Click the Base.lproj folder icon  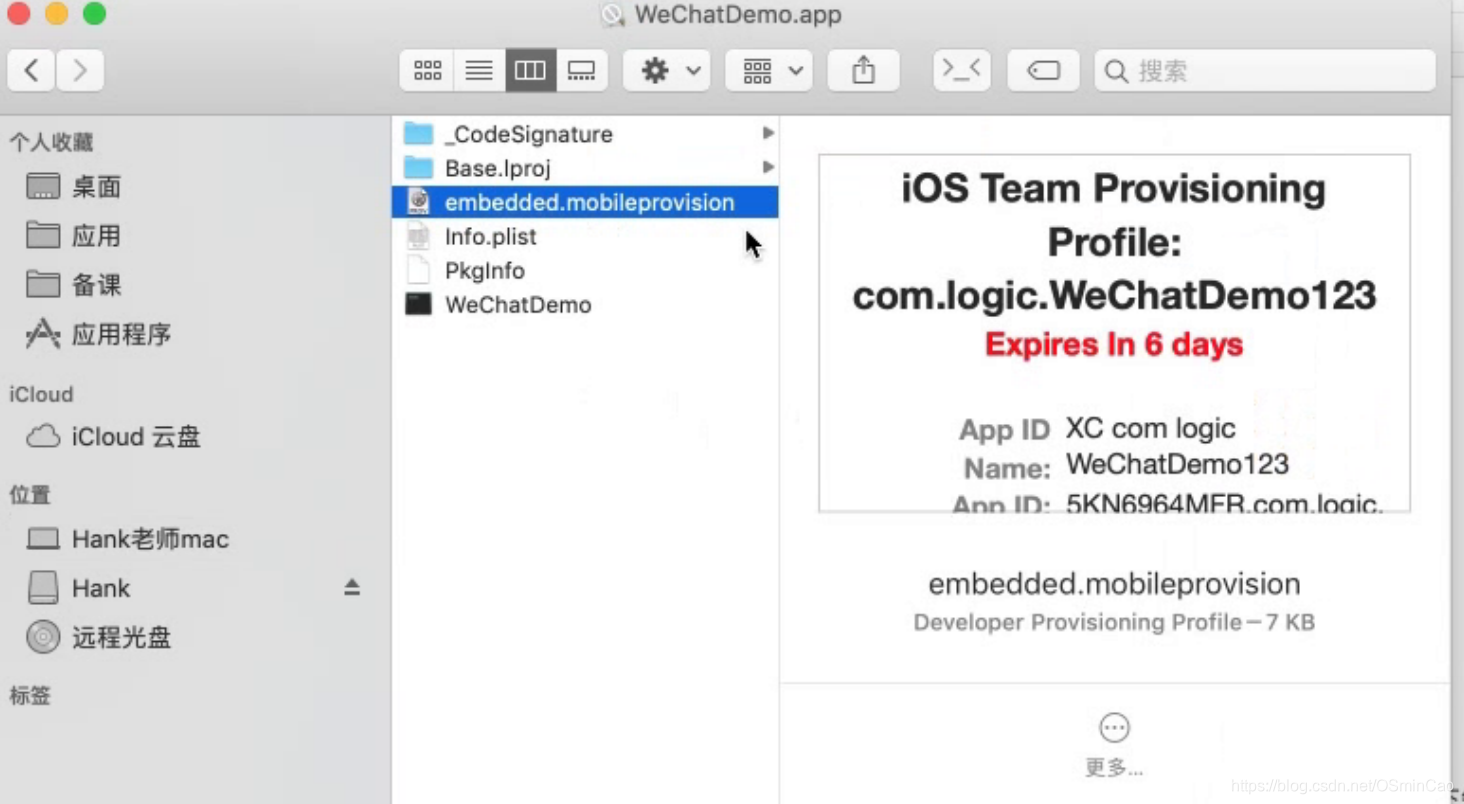[418, 167]
